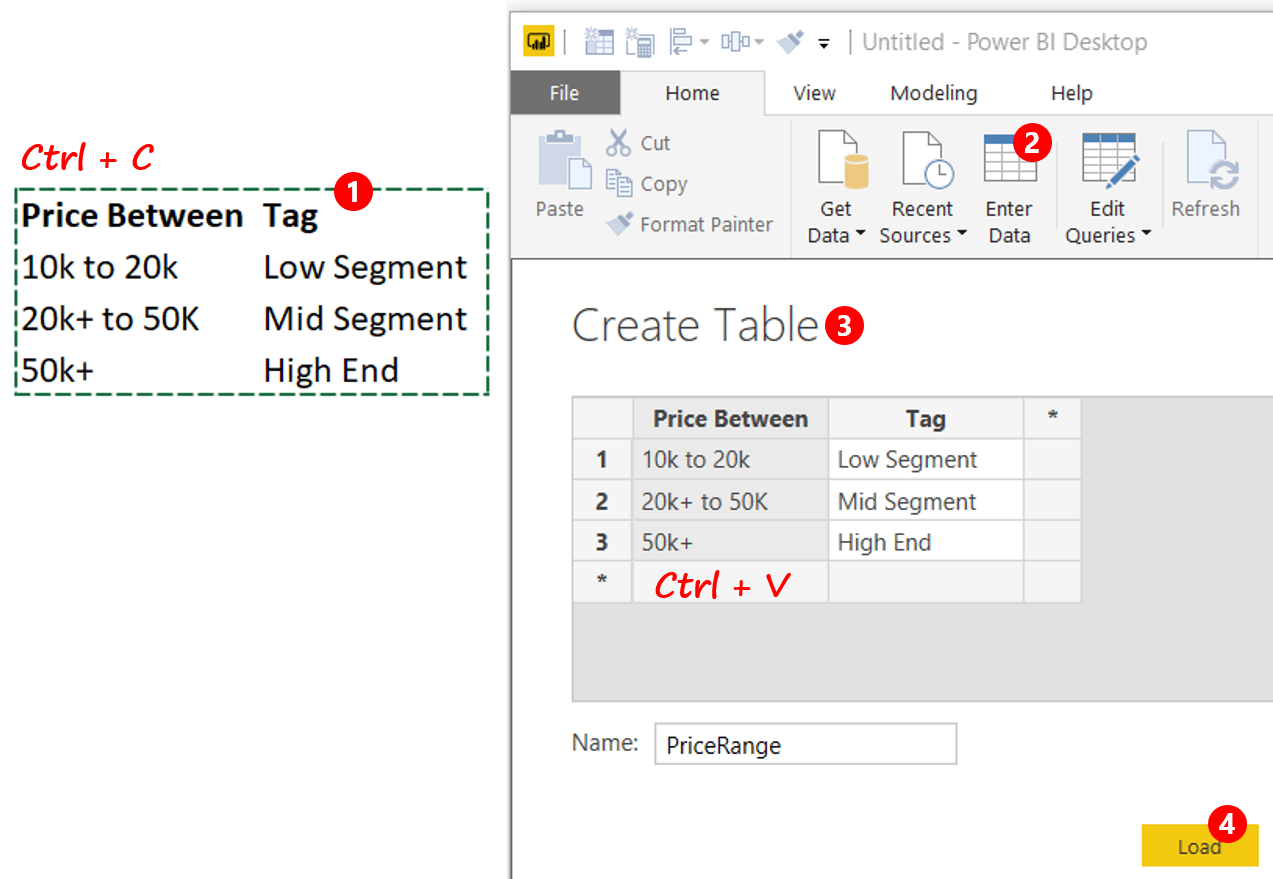Click the Load button
The height and width of the screenshot is (879, 1273).
[x=1199, y=845]
